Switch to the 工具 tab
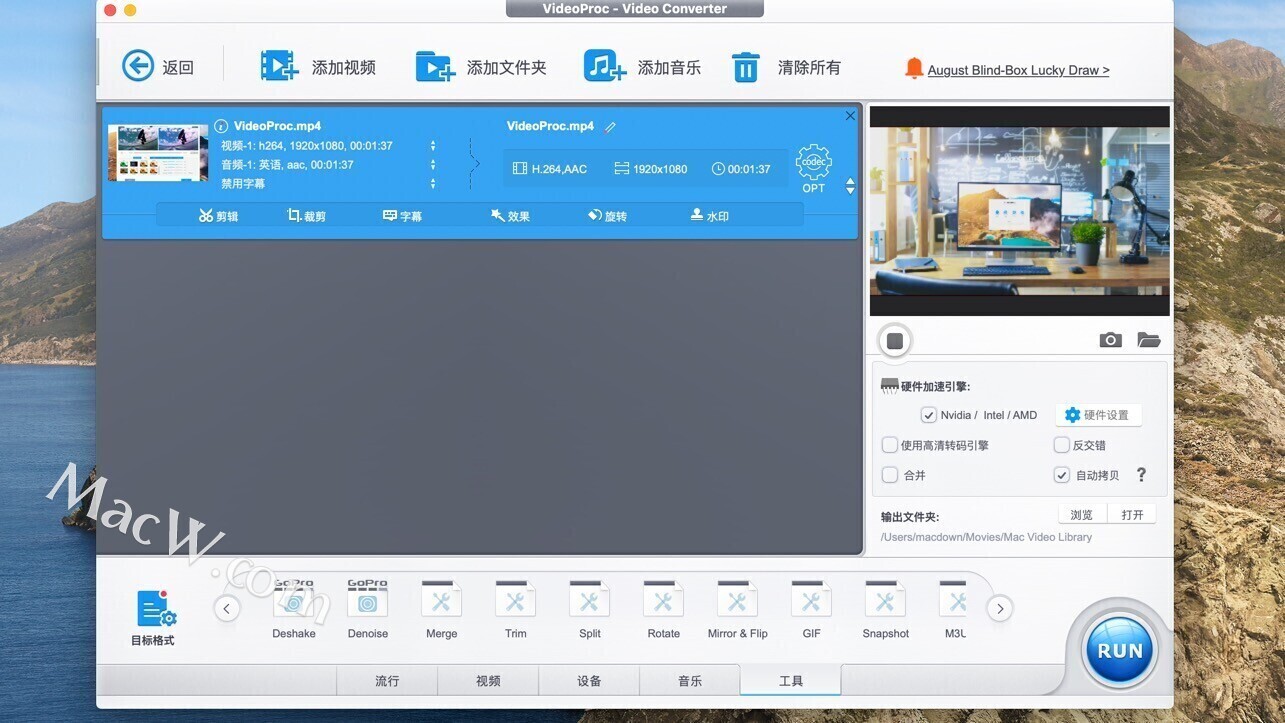The image size is (1285, 723). pyautogui.click(x=791, y=680)
